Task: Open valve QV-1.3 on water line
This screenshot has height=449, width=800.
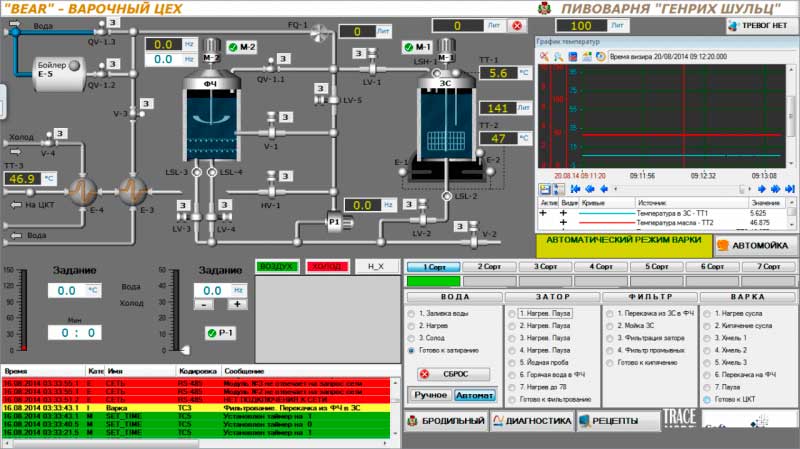Action: coord(103,31)
